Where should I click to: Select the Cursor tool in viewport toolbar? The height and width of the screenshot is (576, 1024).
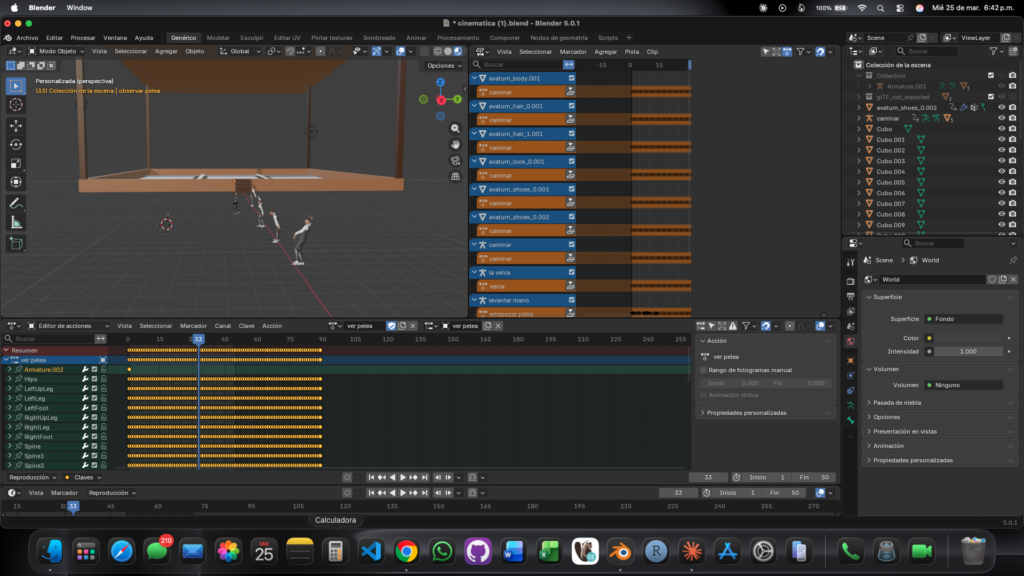[16, 105]
